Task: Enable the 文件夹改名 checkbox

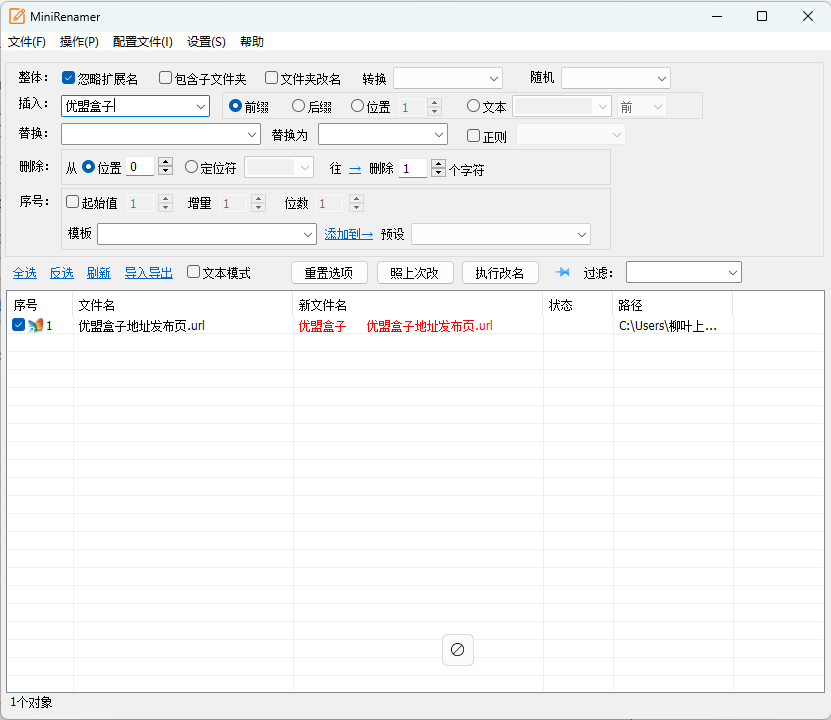Action: coord(271,78)
